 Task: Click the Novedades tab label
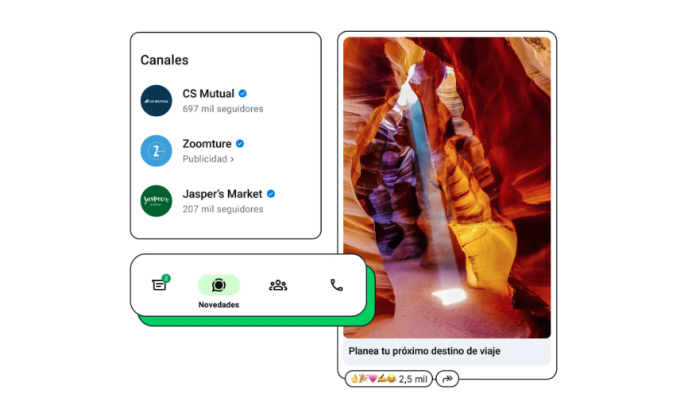219,305
